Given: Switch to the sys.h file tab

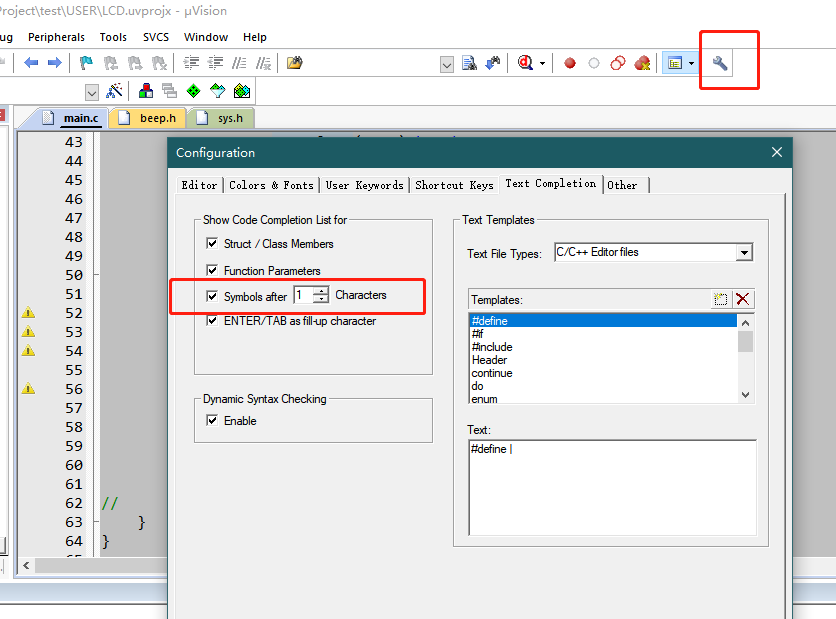Looking at the screenshot, I should [221, 118].
